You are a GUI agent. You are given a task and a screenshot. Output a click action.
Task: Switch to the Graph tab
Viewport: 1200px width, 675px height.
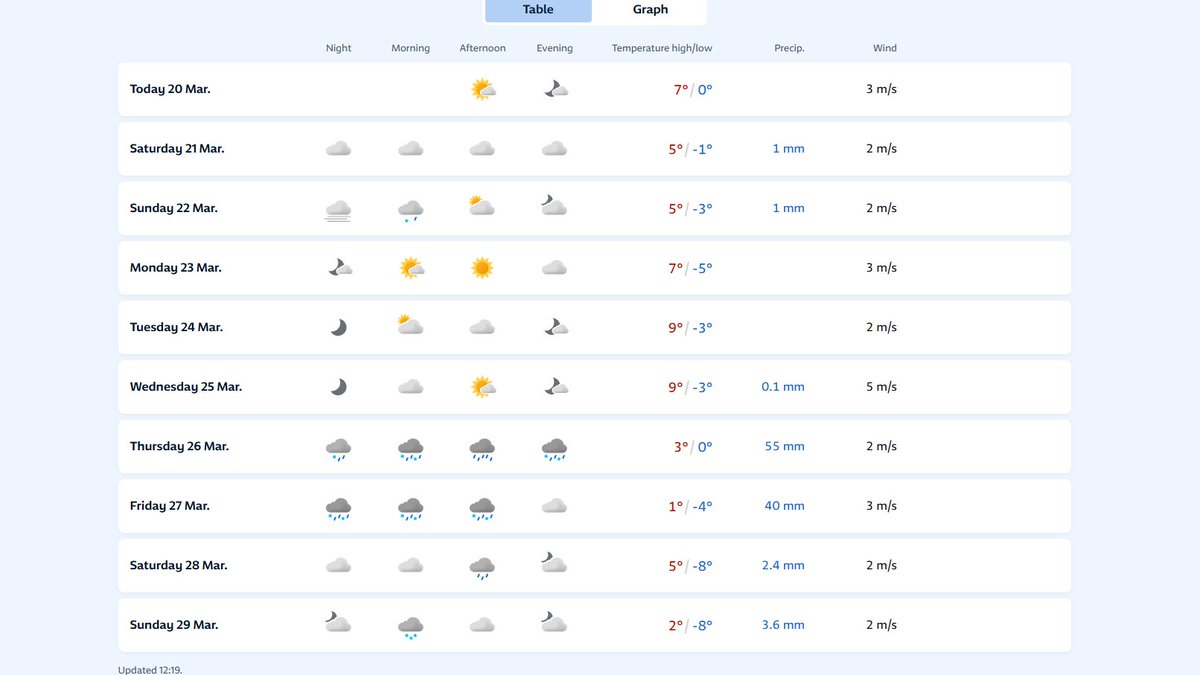[650, 10]
